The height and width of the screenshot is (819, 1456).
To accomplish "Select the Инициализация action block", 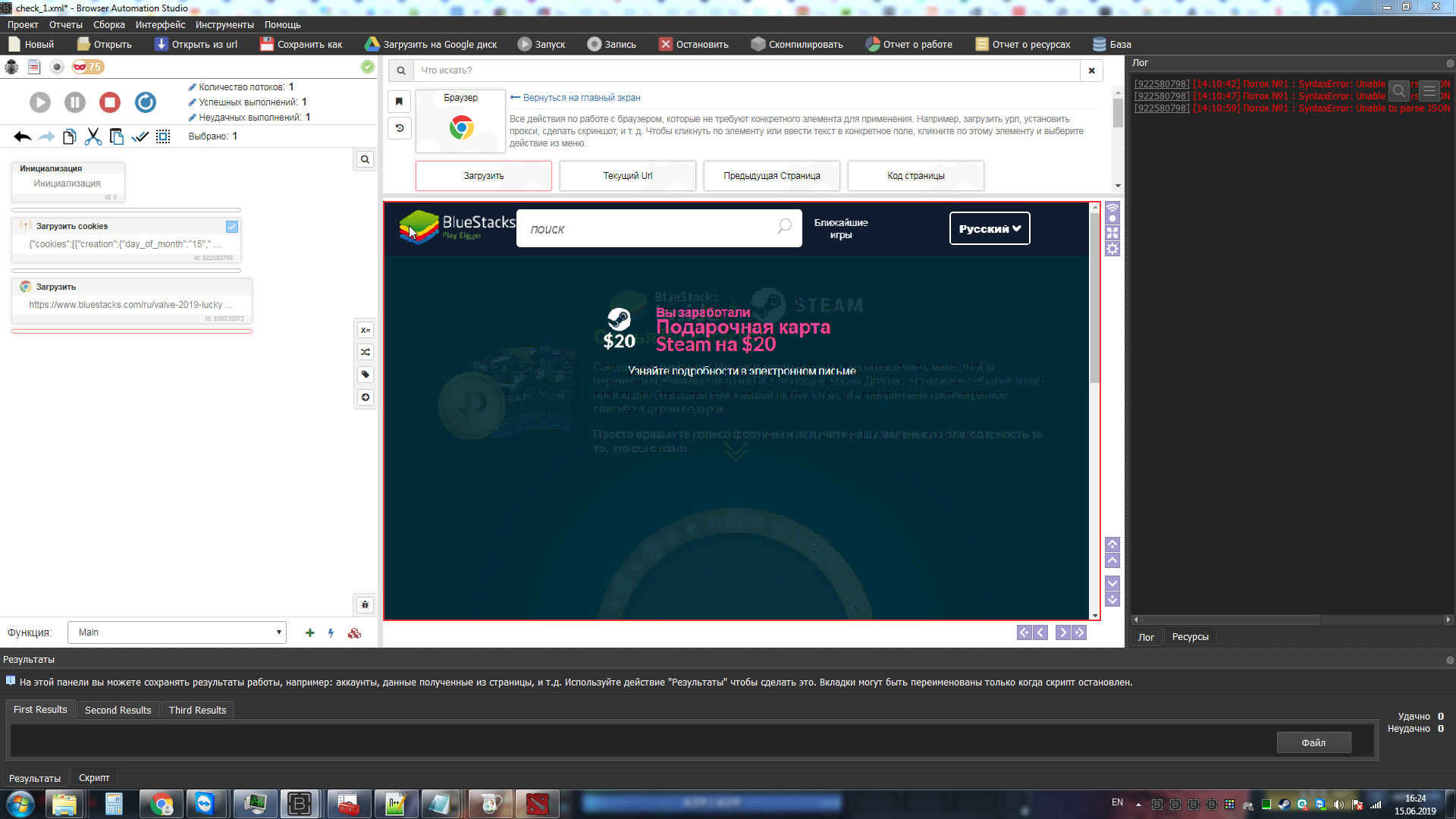I will (67, 182).
